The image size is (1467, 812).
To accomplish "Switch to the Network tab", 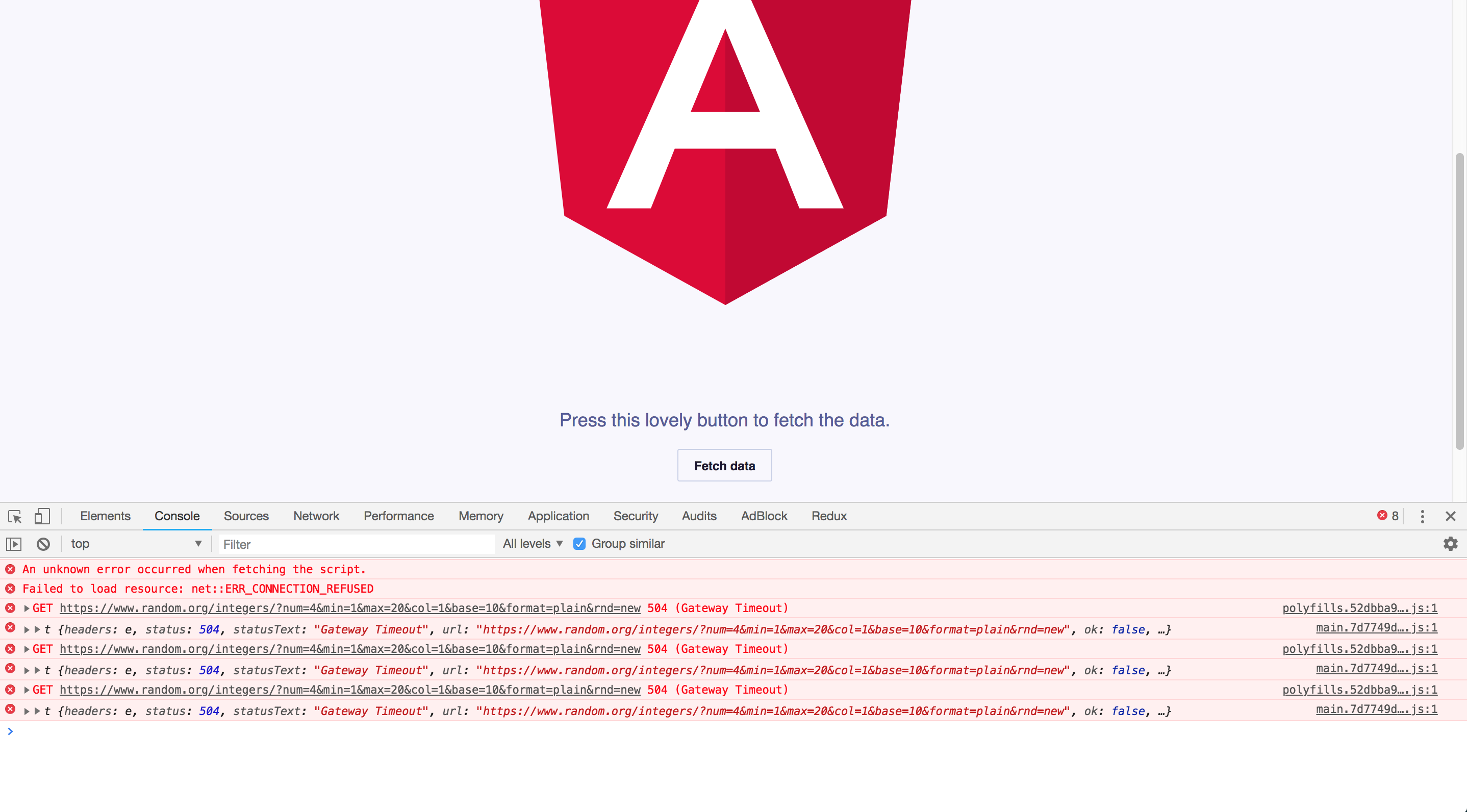I will click(x=316, y=517).
